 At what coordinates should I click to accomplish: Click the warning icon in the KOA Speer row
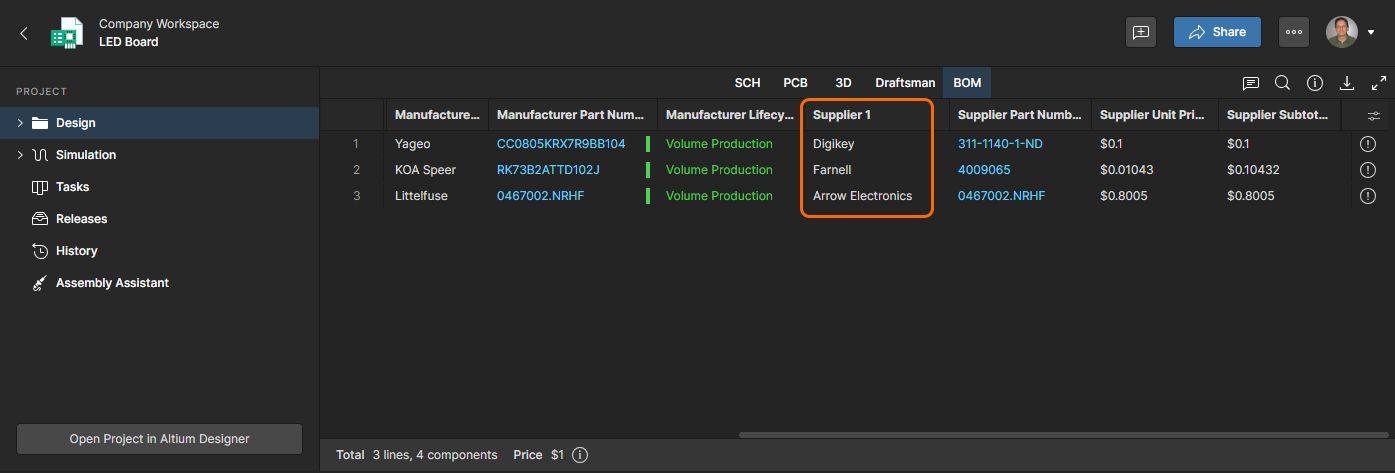coord(1368,170)
